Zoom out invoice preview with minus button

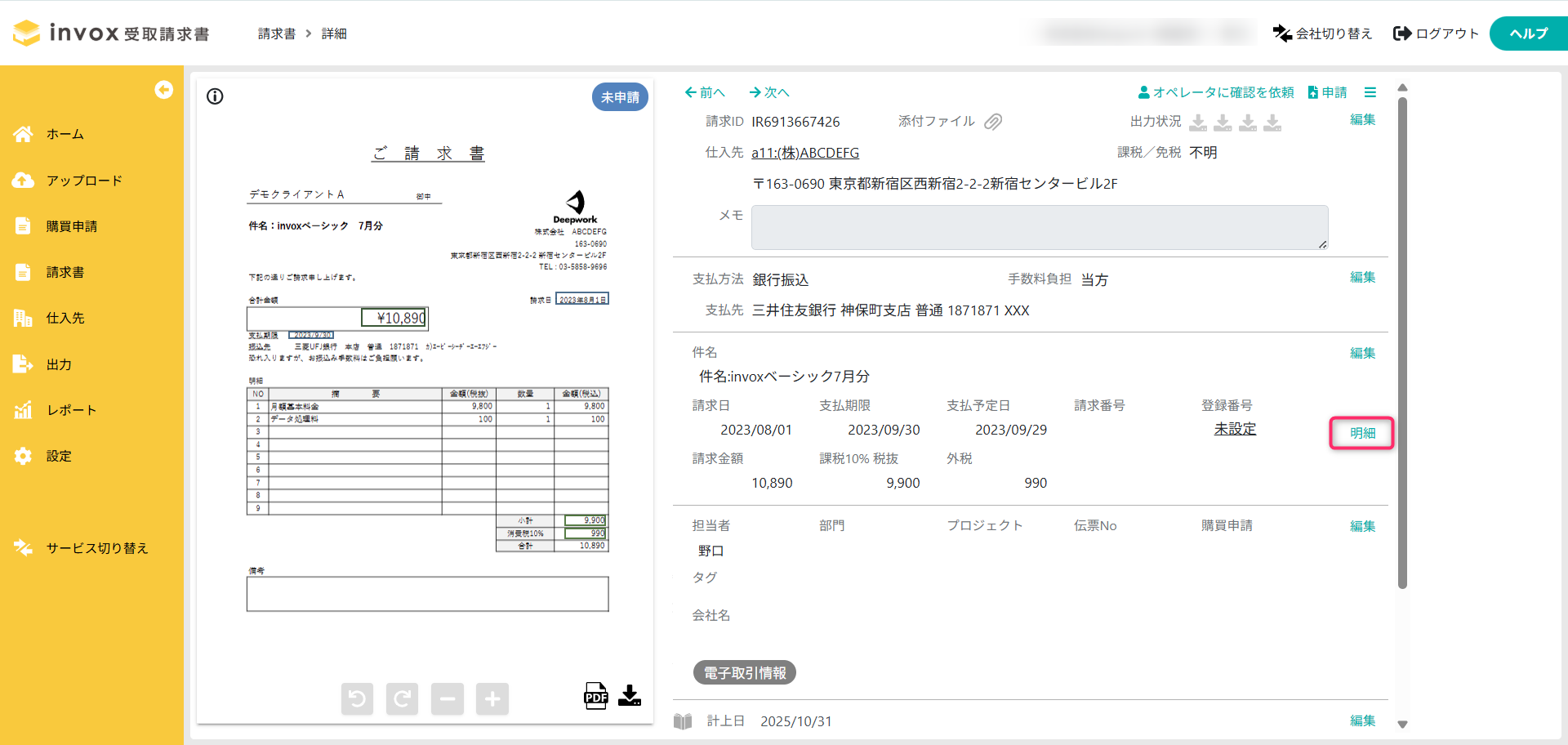(x=447, y=698)
